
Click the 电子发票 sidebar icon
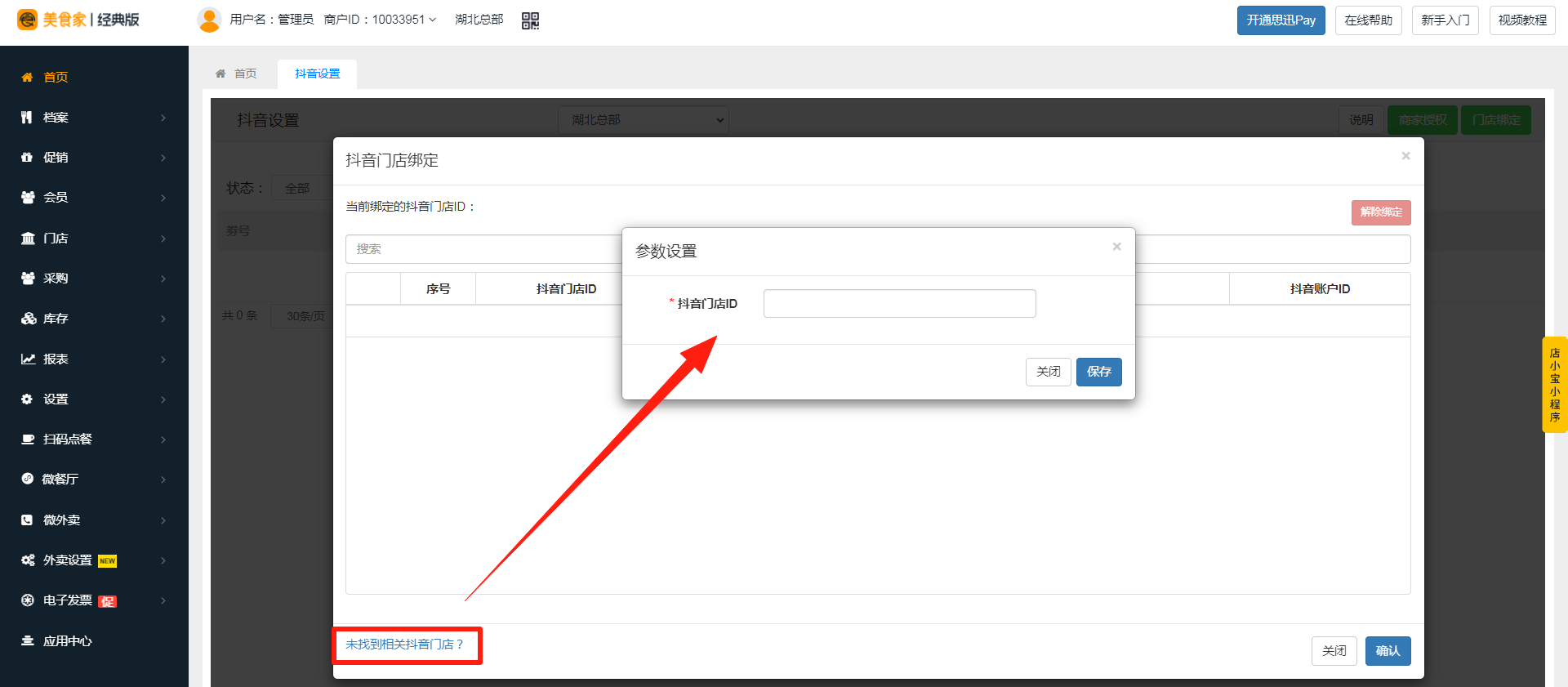[x=27, y=600]
